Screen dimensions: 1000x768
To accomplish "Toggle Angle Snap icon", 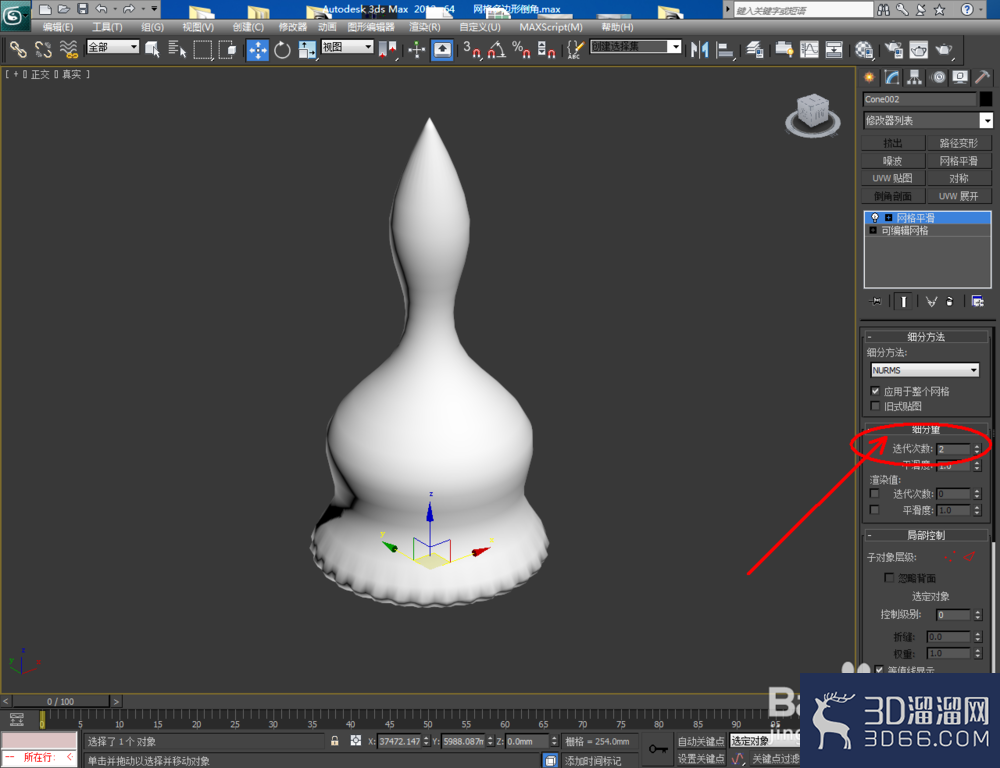I will (497, 50).
